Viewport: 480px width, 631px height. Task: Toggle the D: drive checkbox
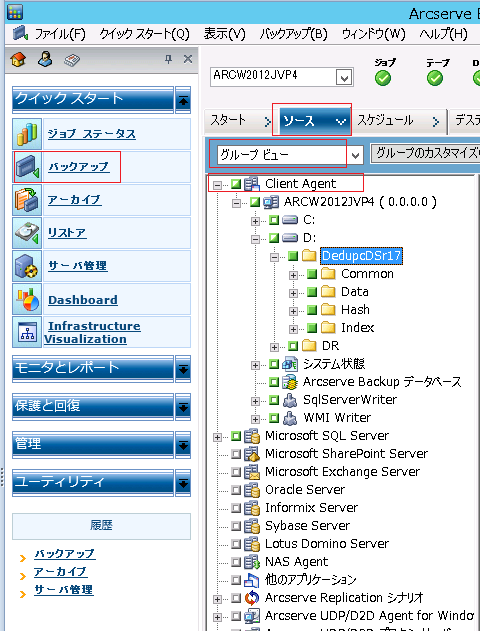point(274,238)
